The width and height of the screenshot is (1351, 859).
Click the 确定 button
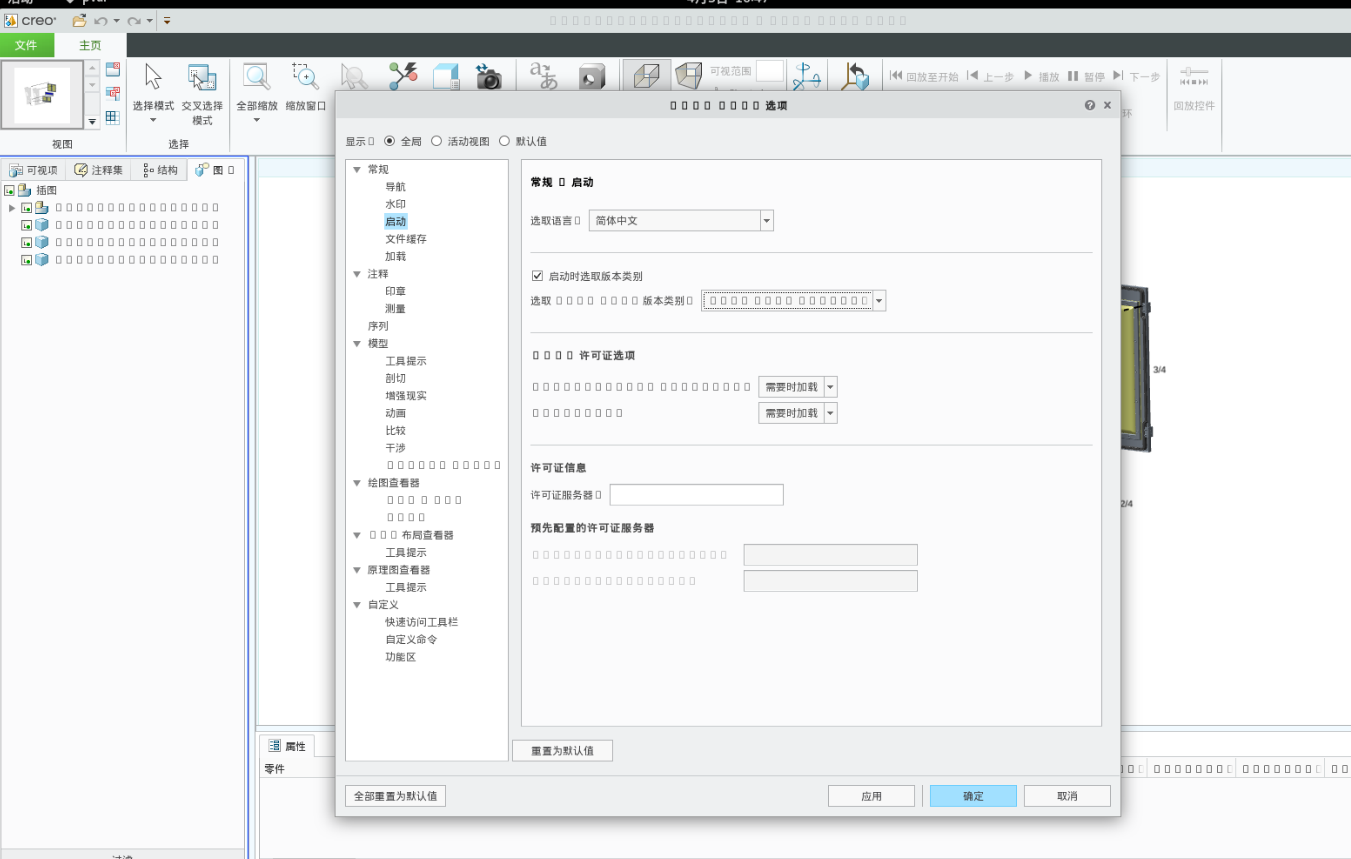973,796
